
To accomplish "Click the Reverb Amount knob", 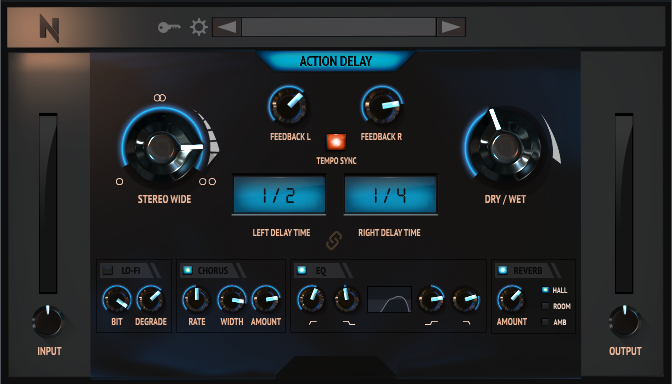I will (511, 299).
